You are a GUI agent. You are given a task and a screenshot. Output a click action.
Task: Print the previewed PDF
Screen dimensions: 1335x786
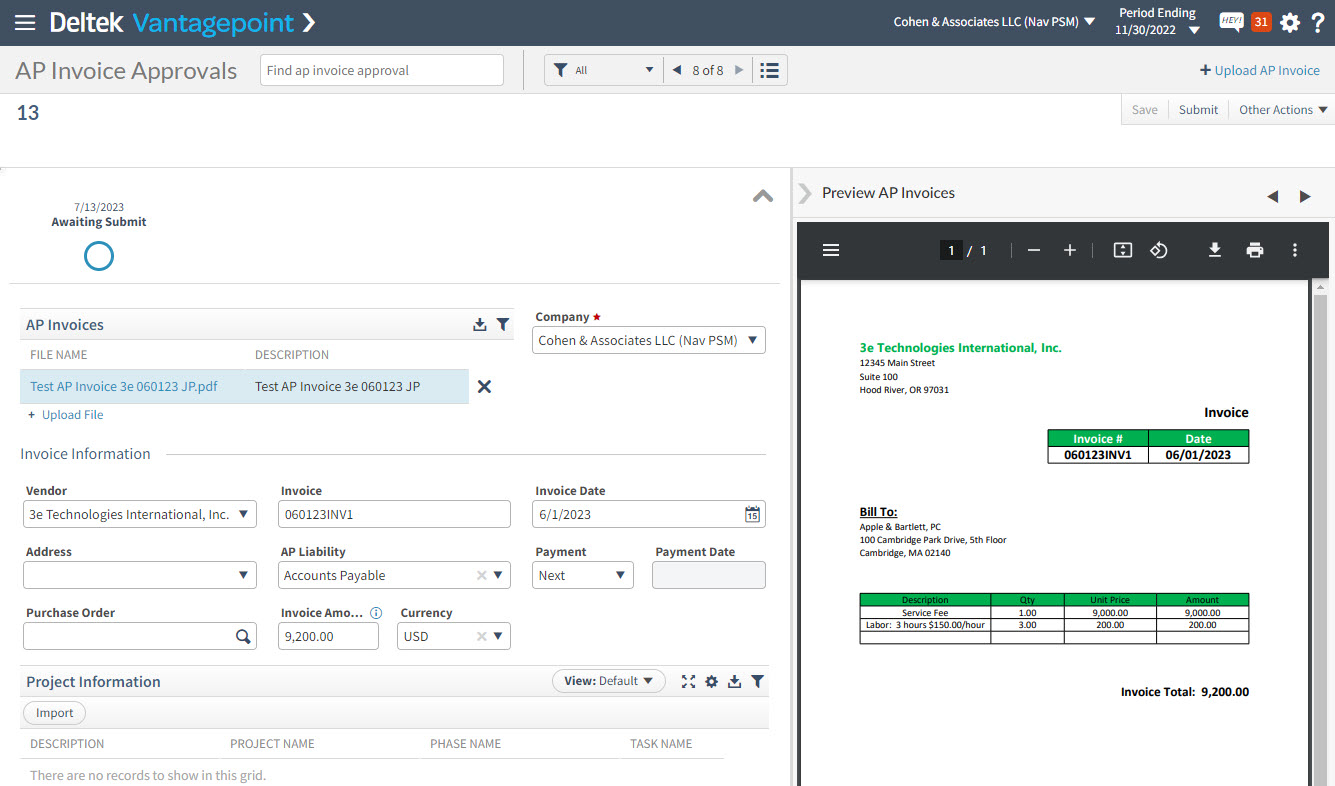(1255, 250)
